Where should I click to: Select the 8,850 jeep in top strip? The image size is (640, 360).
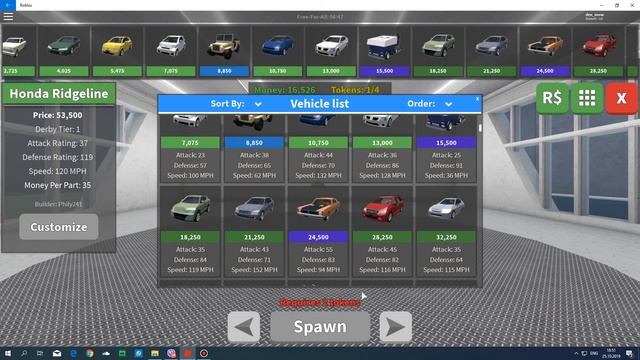coord(224,51)
